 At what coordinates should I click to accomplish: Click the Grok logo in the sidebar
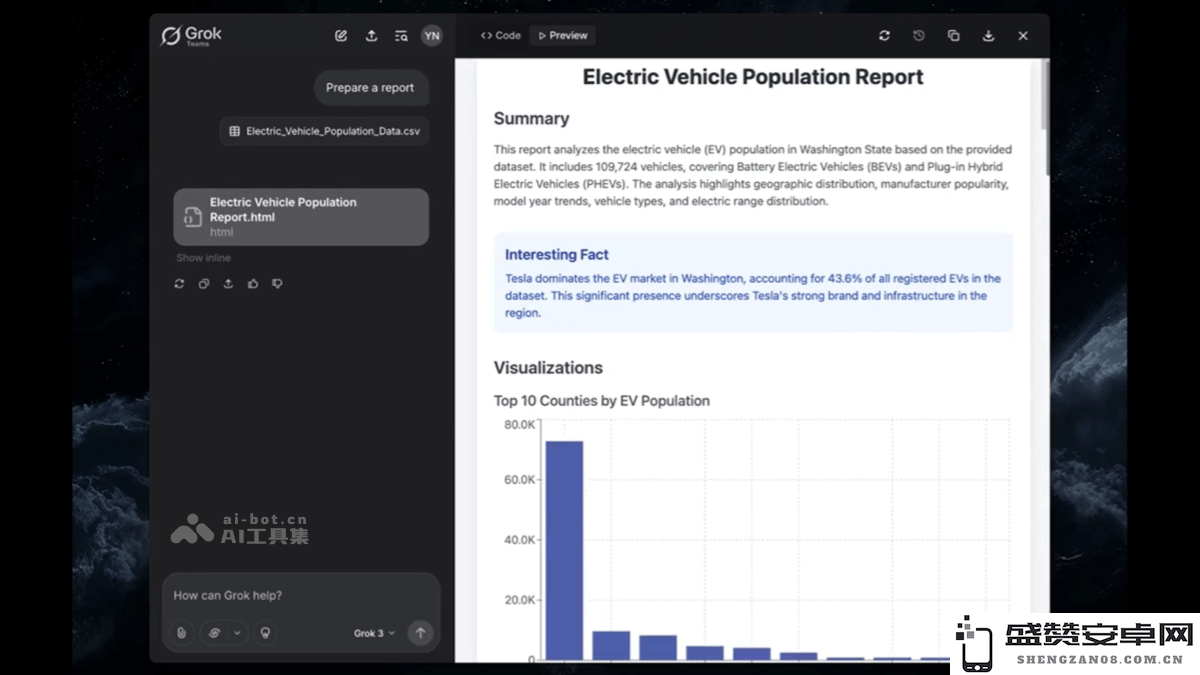point(191,36)
